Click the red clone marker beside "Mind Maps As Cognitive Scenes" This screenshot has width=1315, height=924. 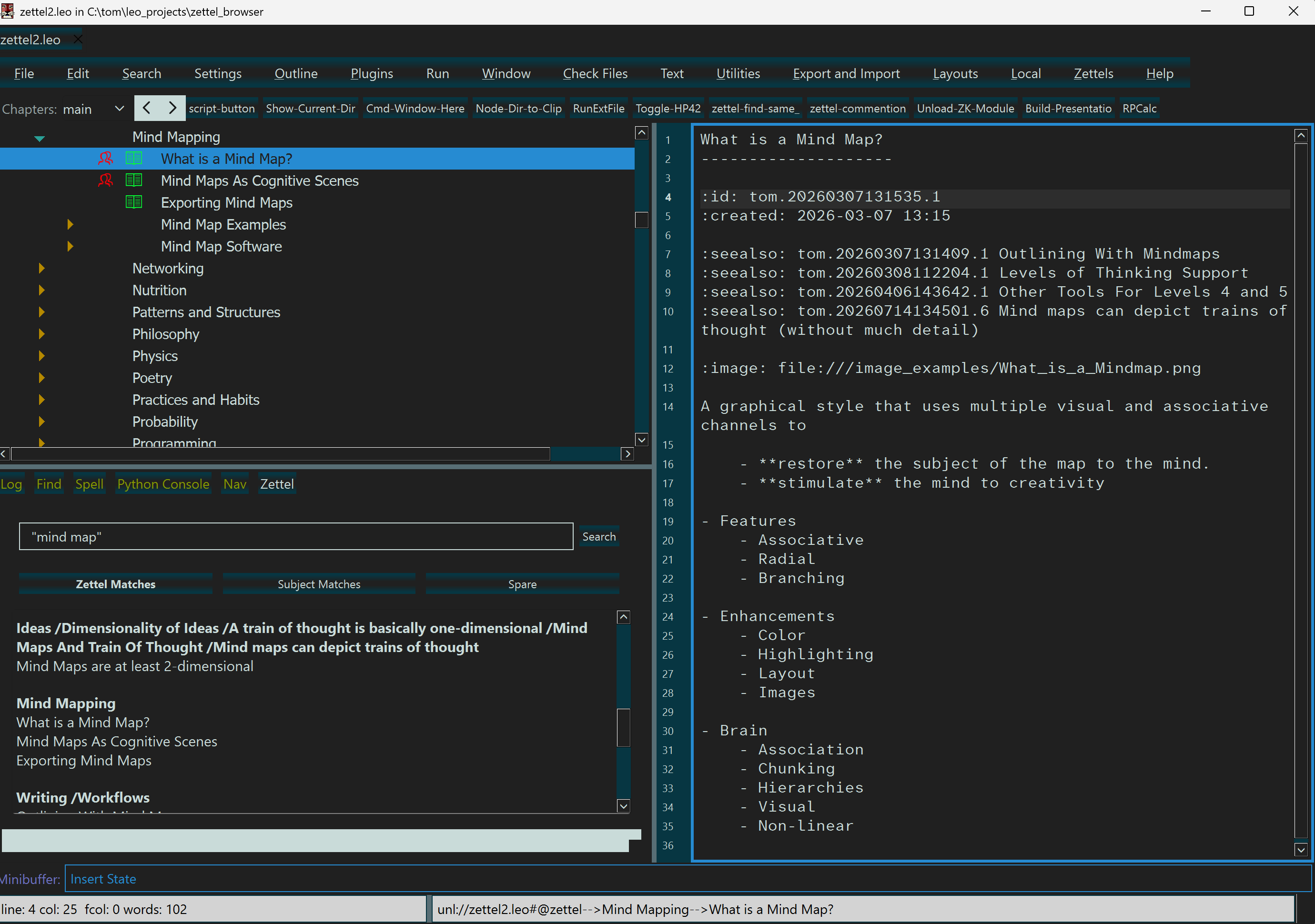(105, 181)
